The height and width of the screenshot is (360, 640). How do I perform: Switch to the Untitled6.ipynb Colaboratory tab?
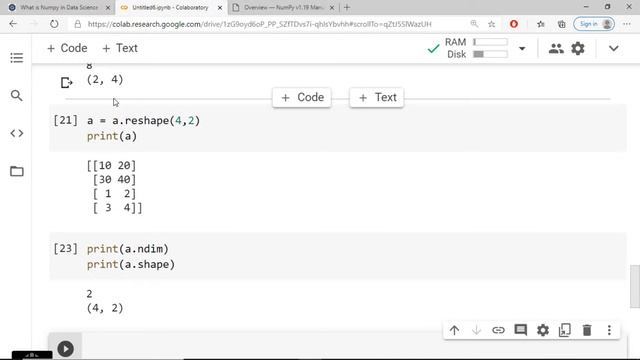tap(171, 7)
